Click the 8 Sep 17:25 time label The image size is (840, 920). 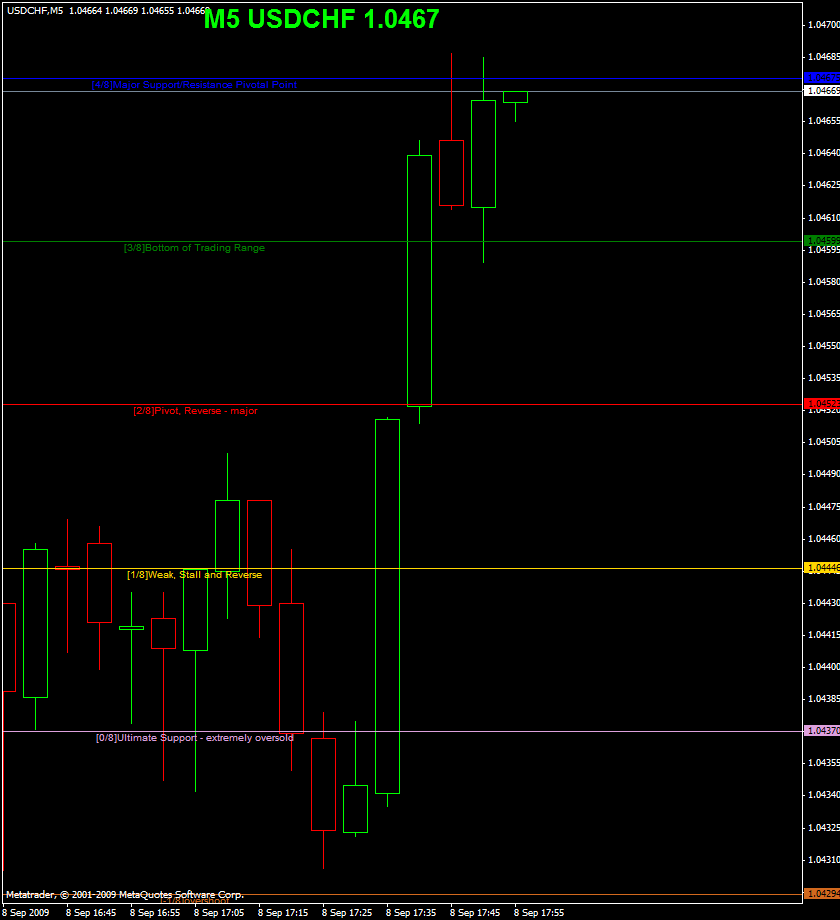[x=347, y=912]
